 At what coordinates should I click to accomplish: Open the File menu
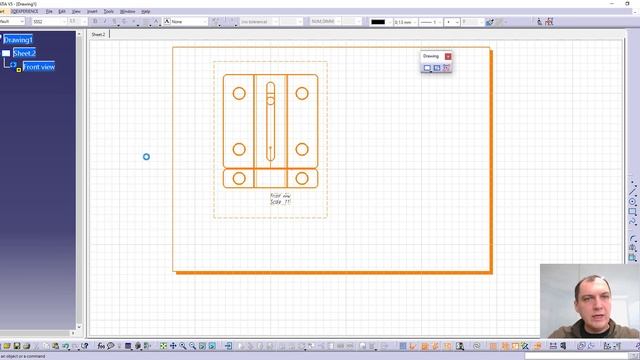point(49,11)
